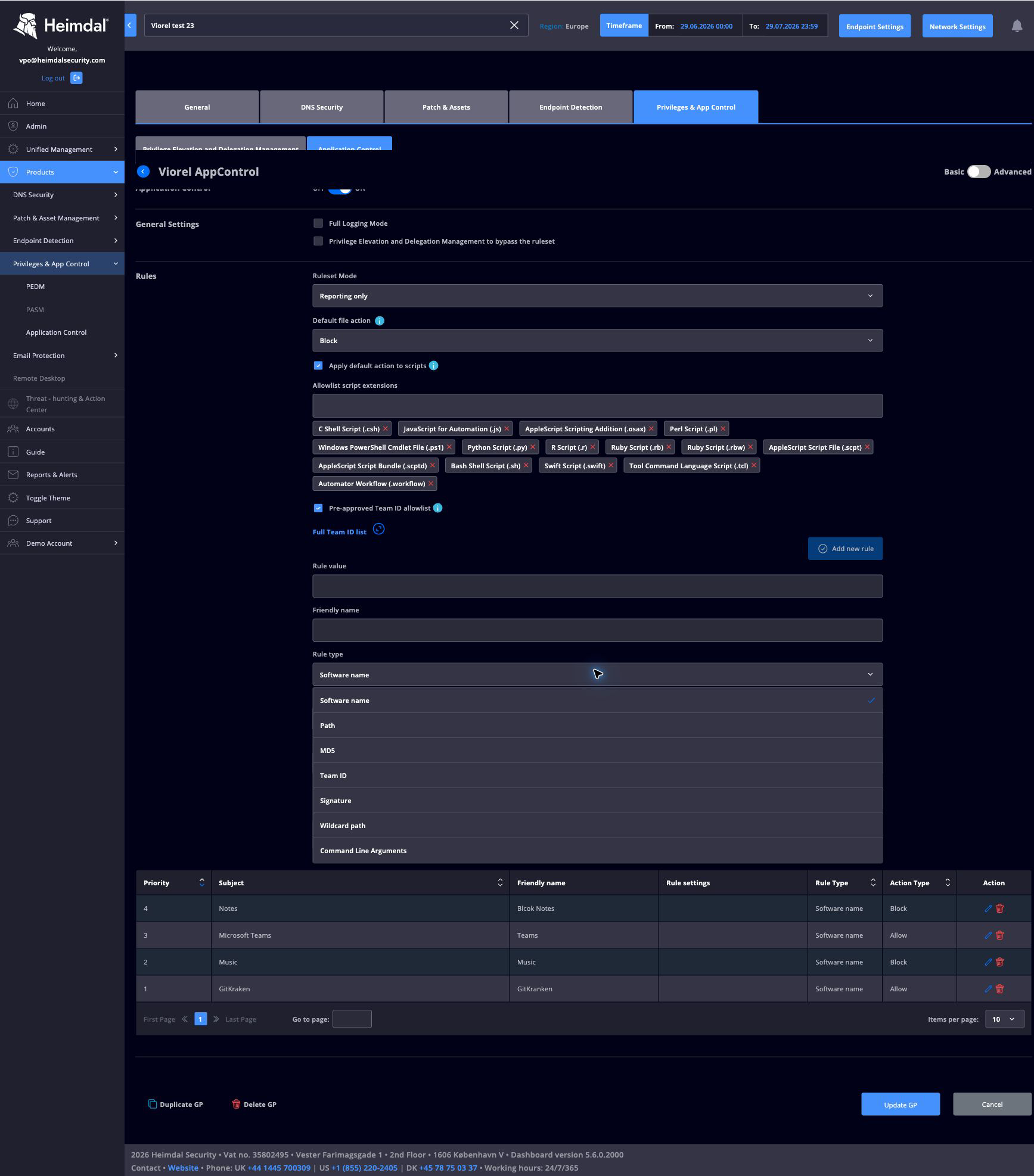Remove Perl Script (.pl) extension tag
This screenshot has width=1034, height=1176.
pos(723,429)
